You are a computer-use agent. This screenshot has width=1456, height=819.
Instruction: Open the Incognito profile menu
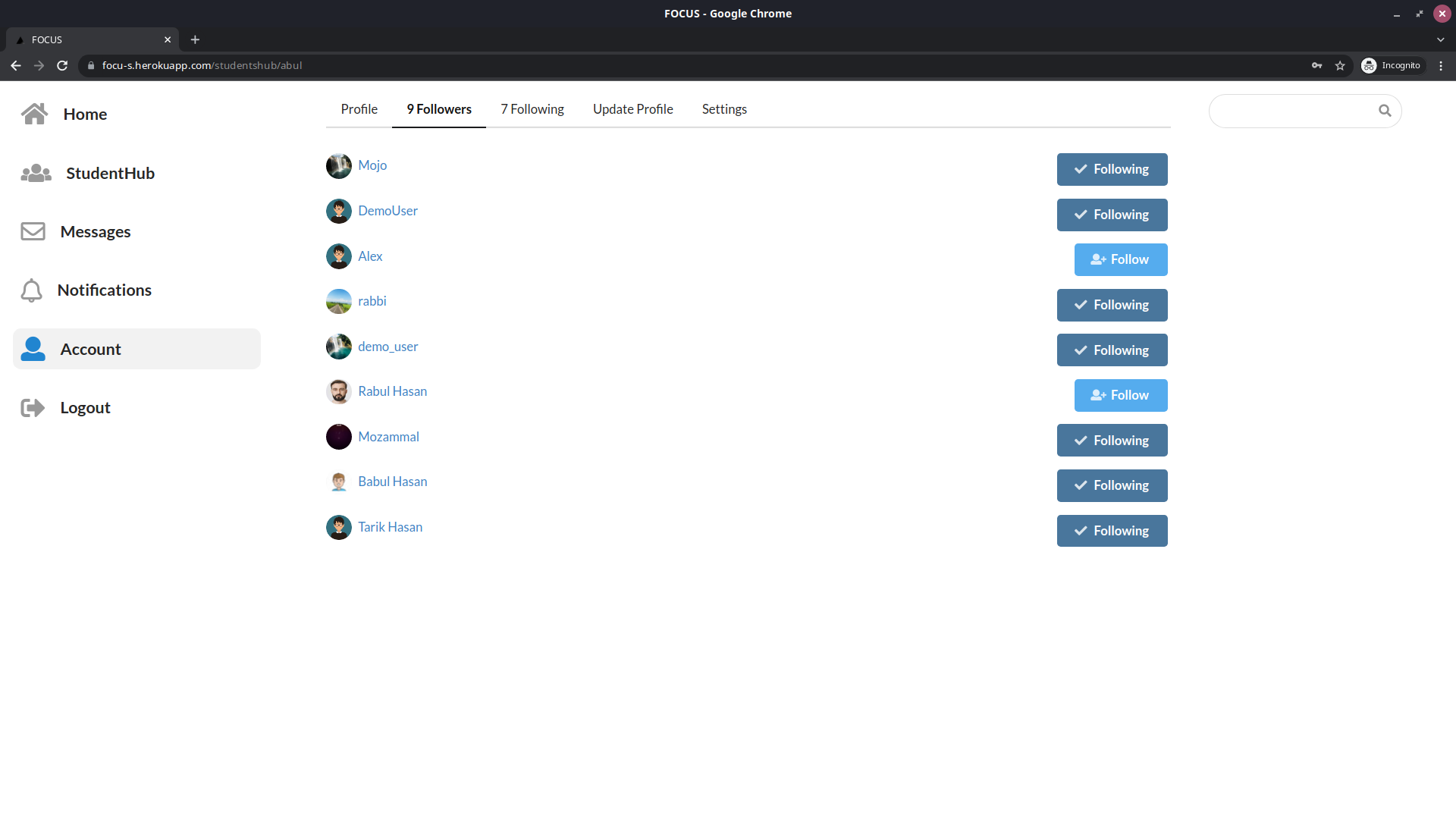point(1392,65)
